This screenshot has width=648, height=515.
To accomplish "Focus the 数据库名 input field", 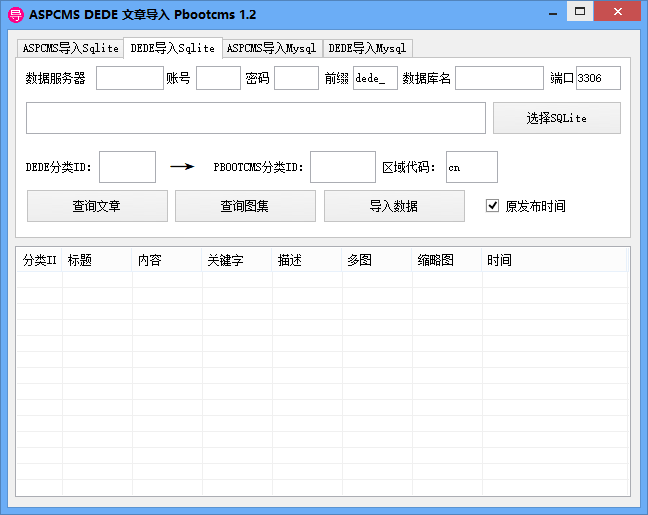I will tap(499, 78).
